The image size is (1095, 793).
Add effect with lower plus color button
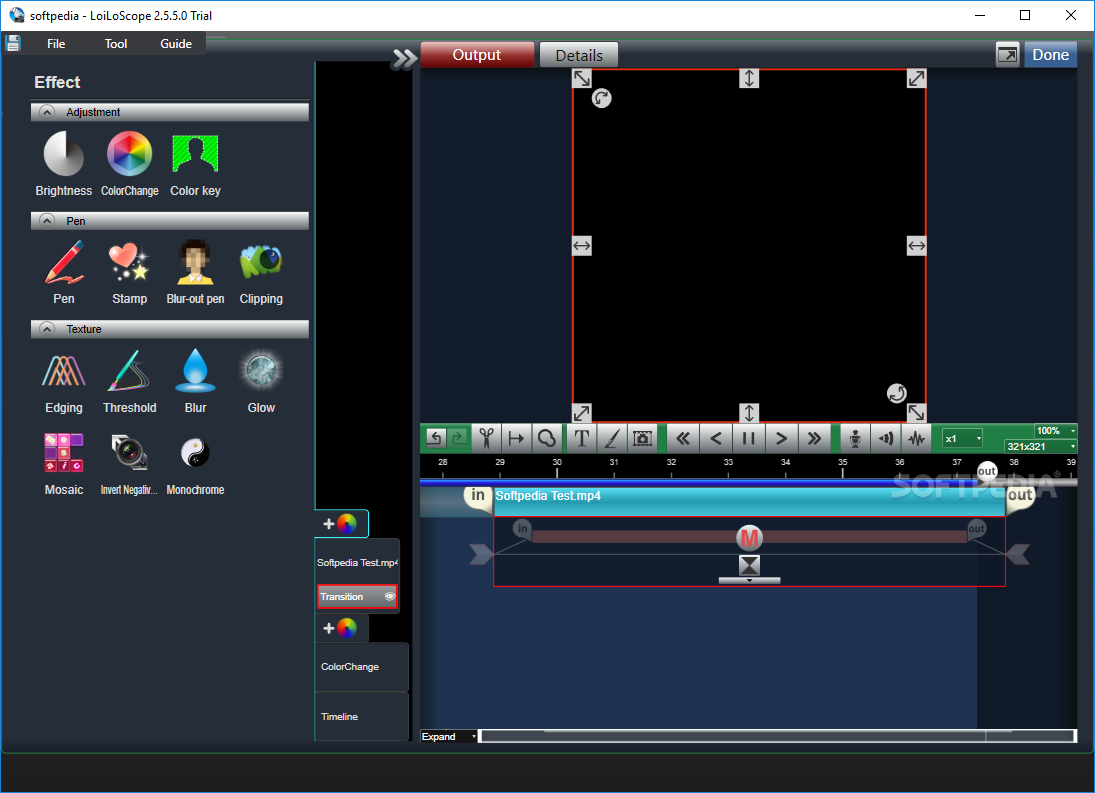[341, 628]
